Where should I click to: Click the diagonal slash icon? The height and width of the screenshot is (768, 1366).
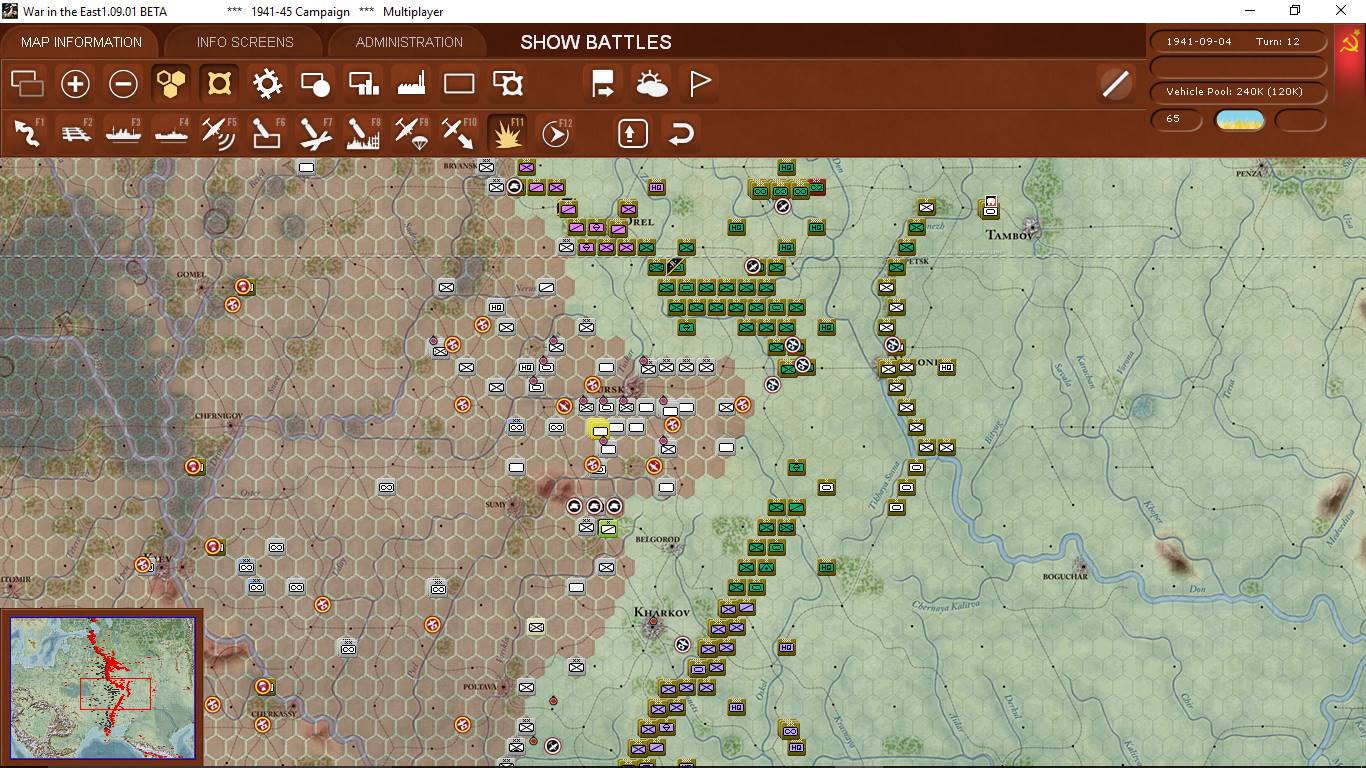1115,83
